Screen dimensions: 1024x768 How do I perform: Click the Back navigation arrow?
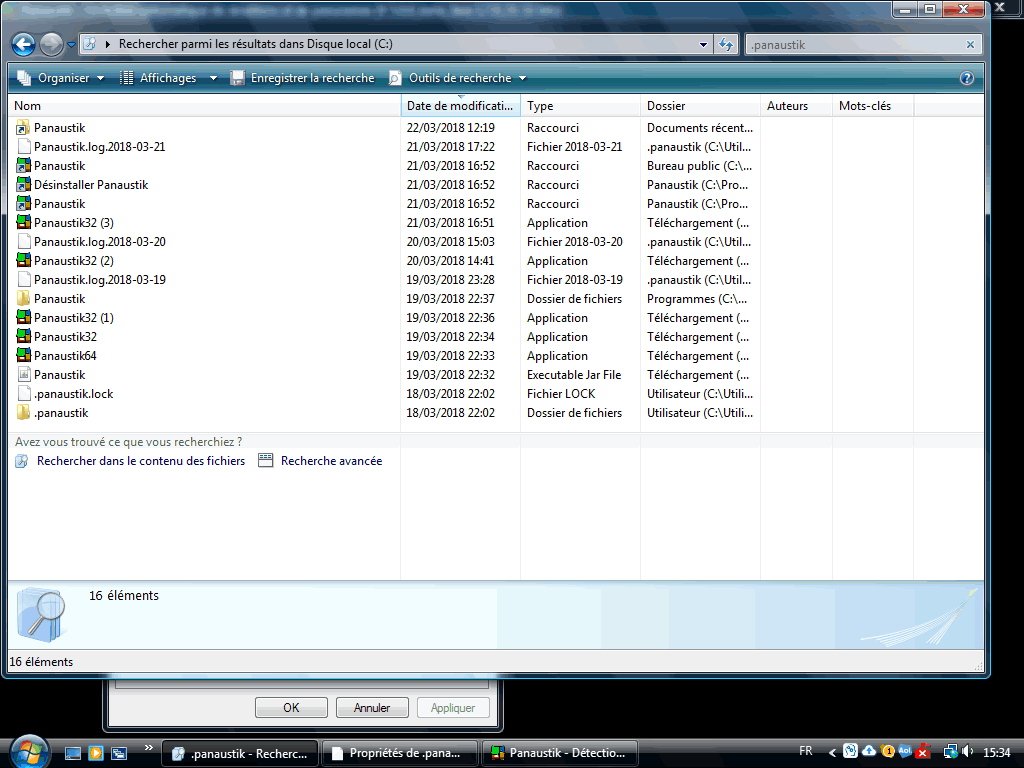23,44
